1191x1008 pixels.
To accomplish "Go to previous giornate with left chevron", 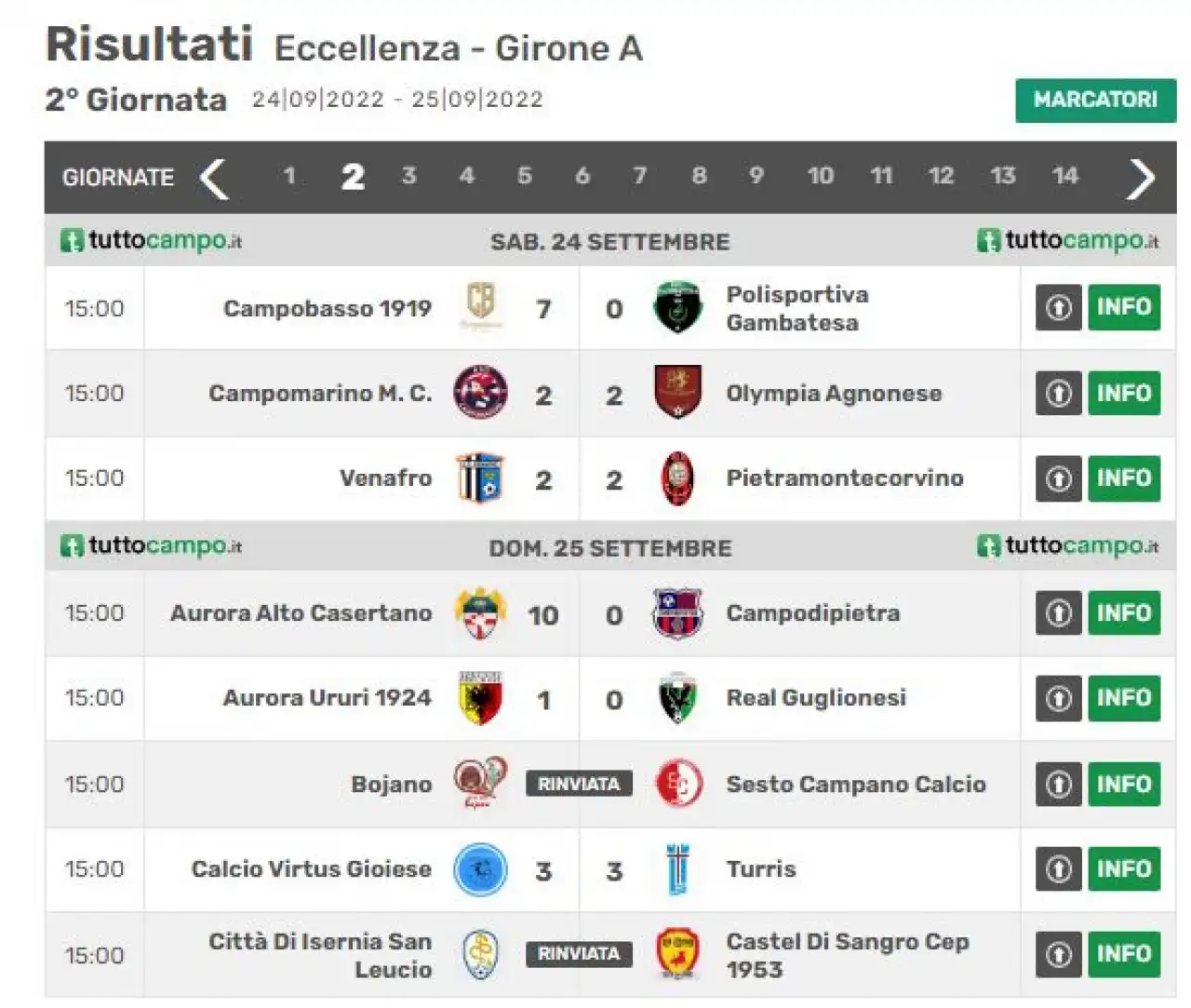I will coord(214,178).
